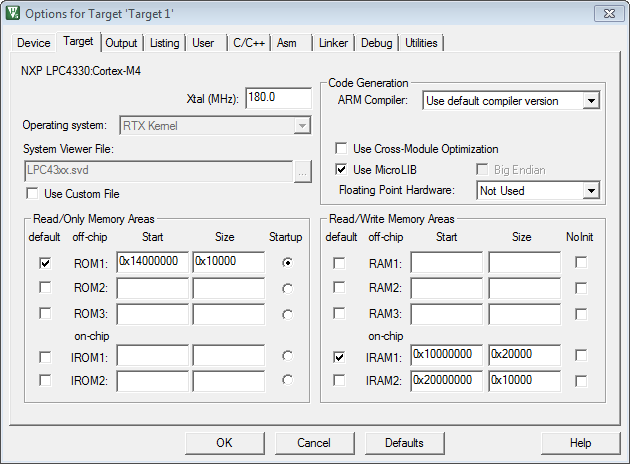Click the IRAM2 Start address field

click(x=446, y=380)
